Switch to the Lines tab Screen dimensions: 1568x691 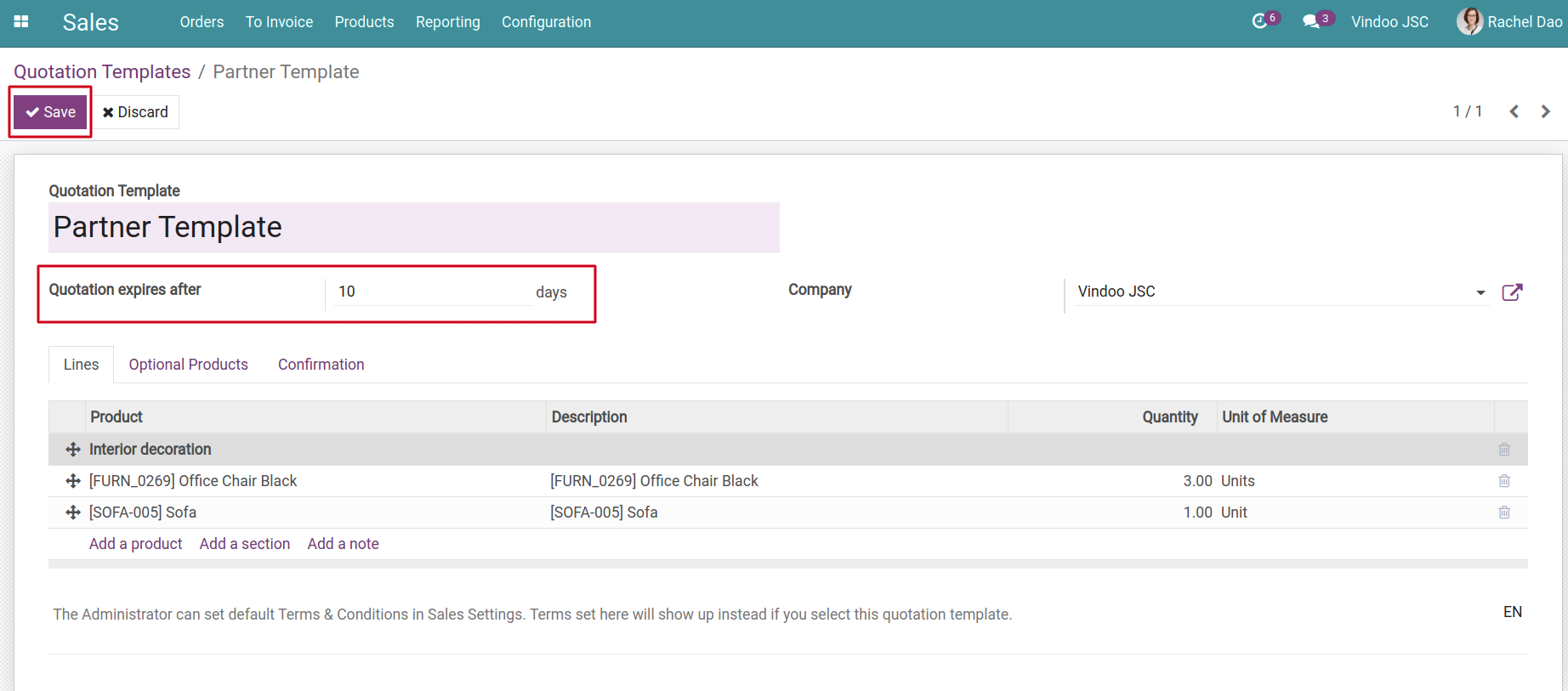81,365
